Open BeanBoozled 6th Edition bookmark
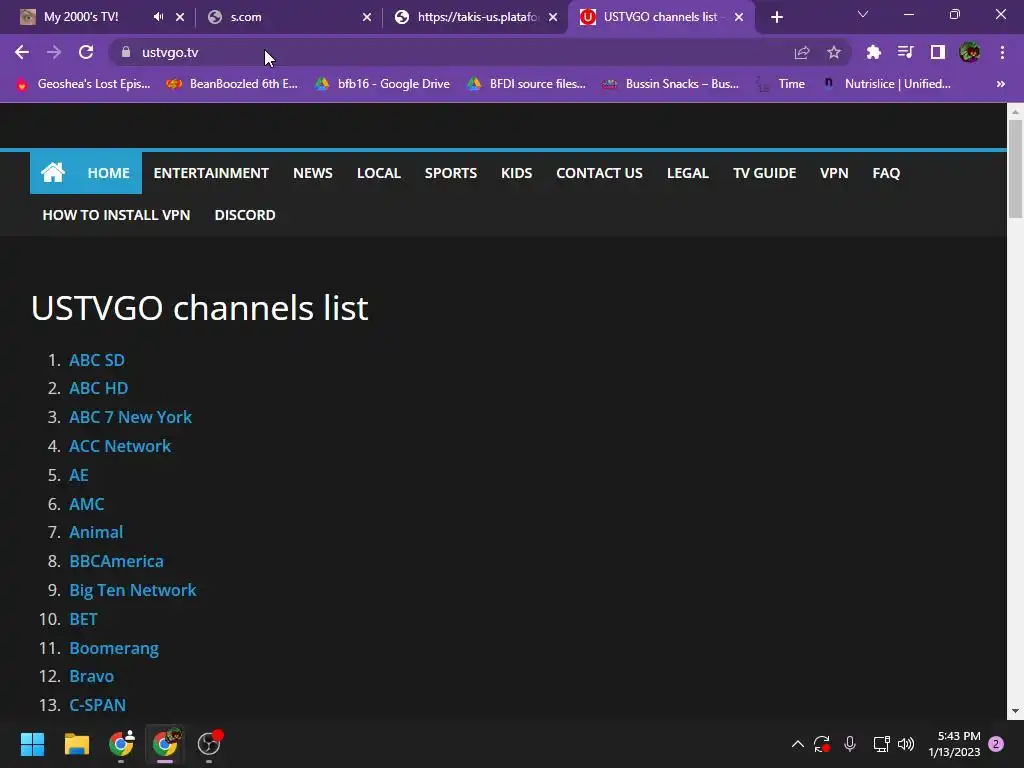This screenshot has width=1024, height=768. pyautogui.click(x=232, y=84)
